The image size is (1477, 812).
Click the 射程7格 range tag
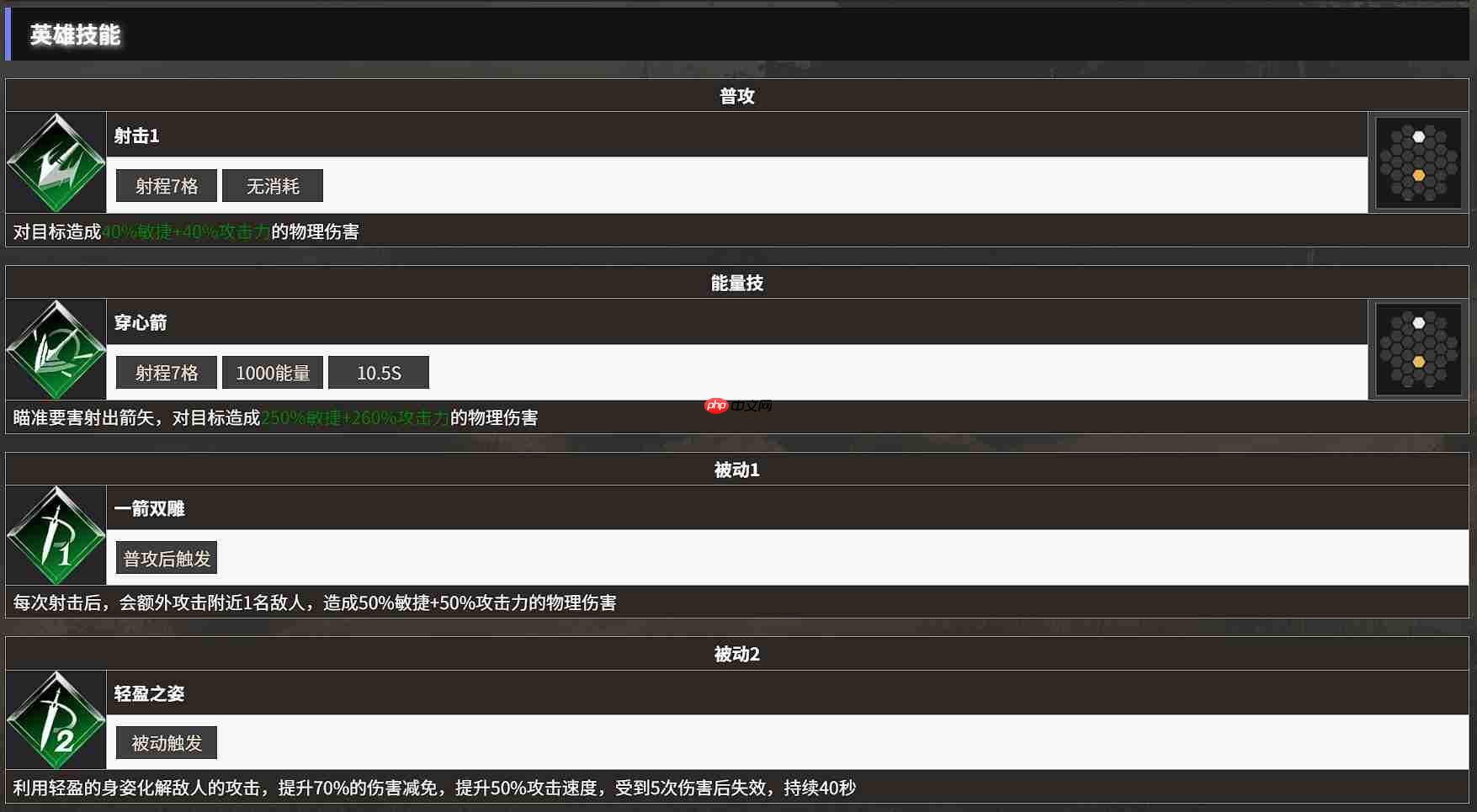pyautogui.click(x=165, y=185)
